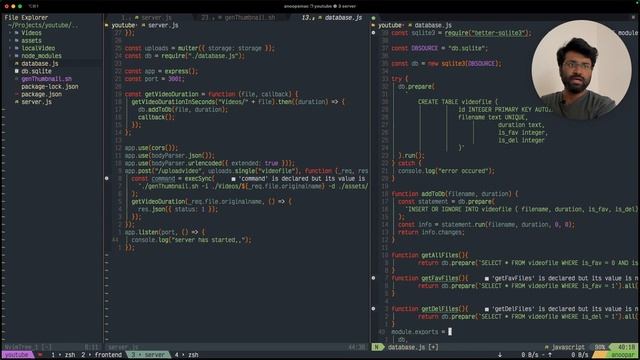Click the underlined getDelFiles function name

coord(440,309)
